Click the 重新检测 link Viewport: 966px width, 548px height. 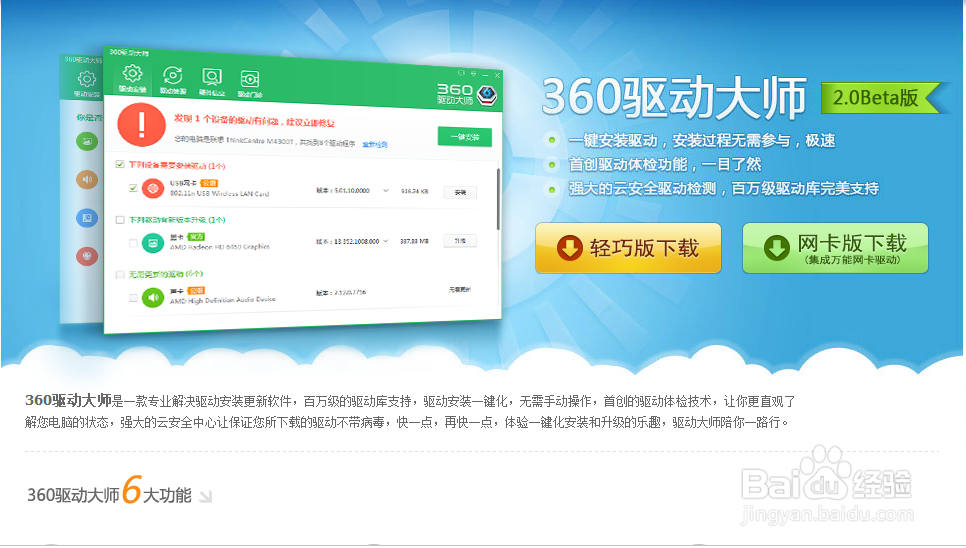pos(375,144)
